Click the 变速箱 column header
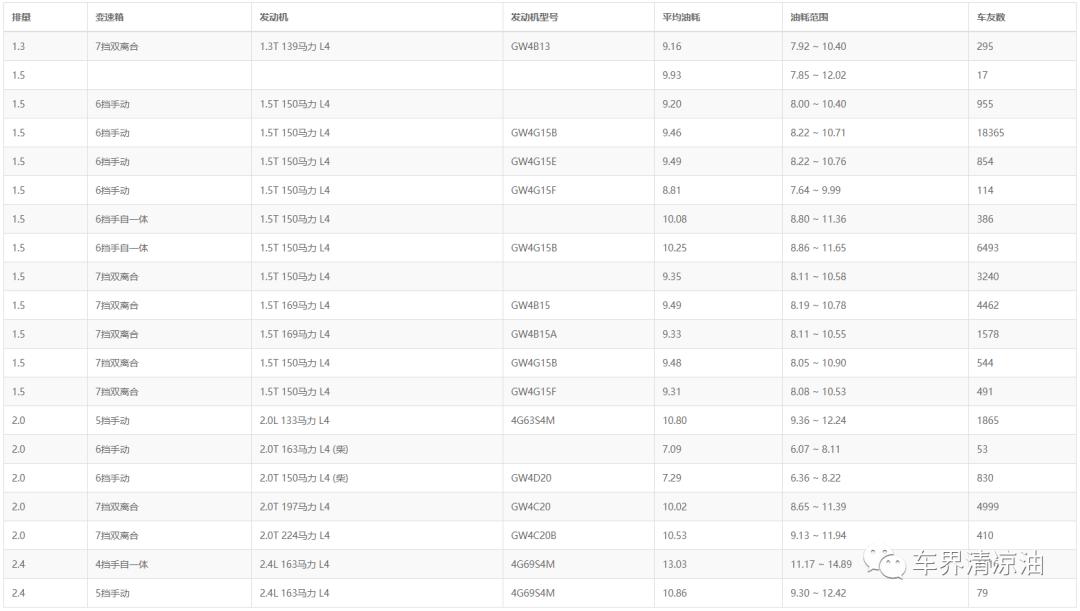The image size is (1080, 611). point(110,17)
